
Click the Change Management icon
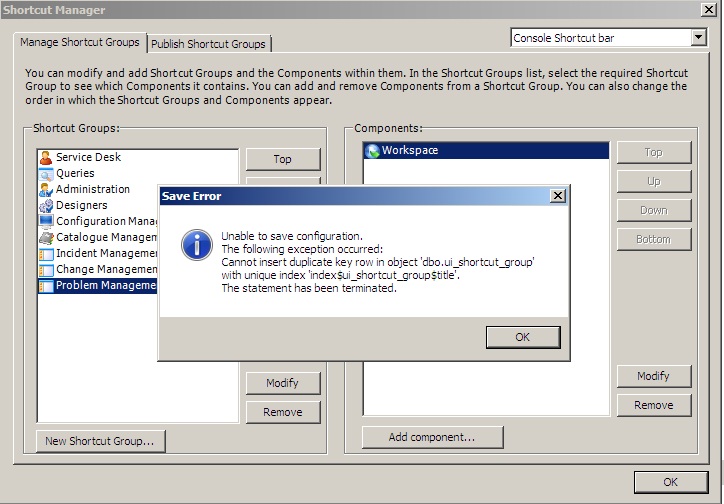[46, 269]
